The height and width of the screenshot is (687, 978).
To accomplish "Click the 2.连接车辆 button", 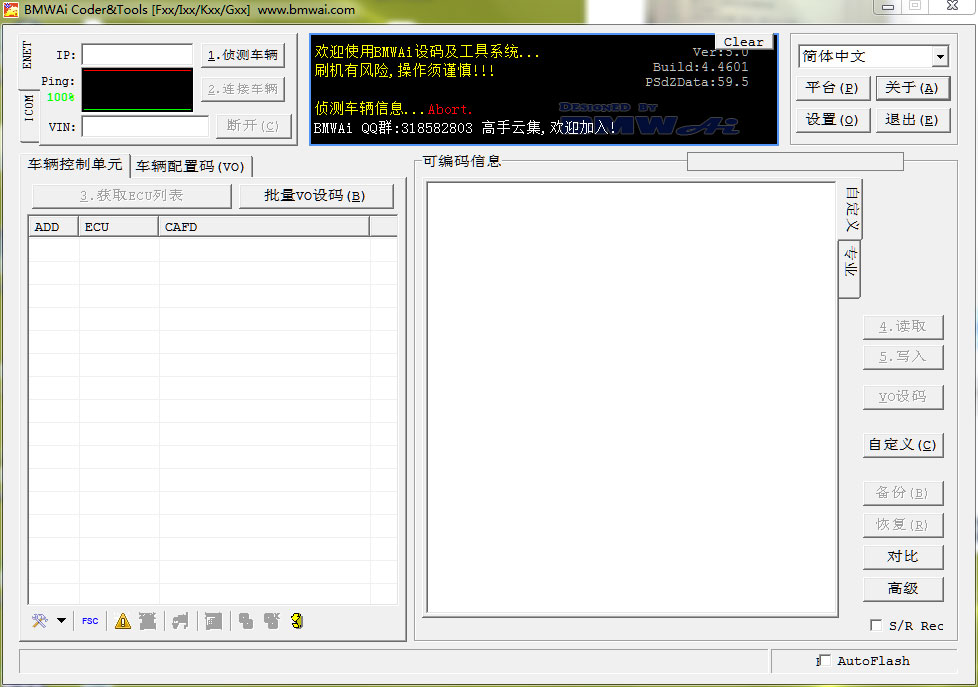I will [243, 89].
